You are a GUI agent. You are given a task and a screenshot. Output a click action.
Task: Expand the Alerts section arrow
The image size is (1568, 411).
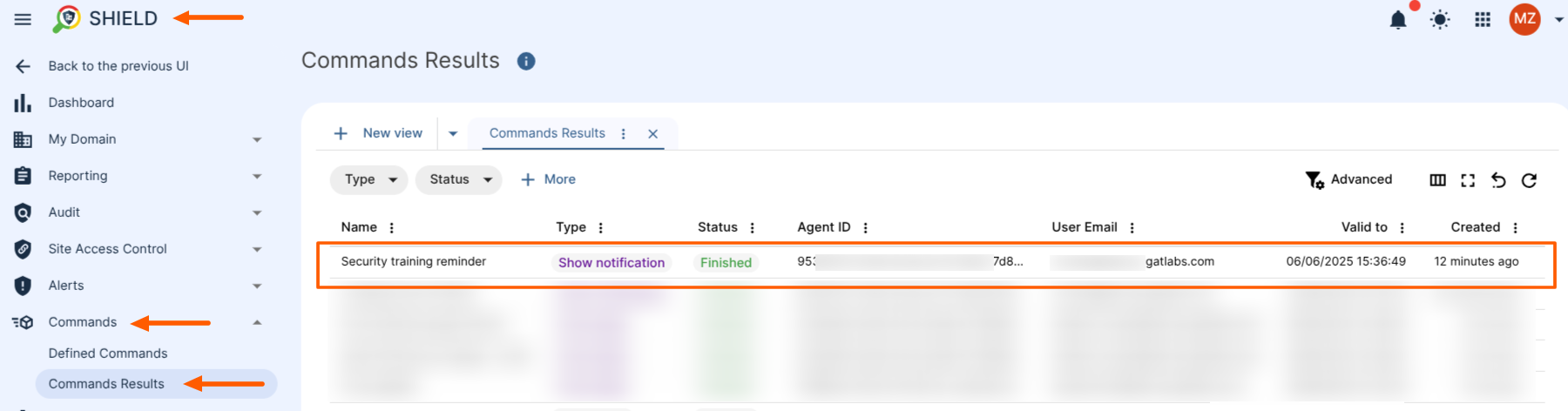coord(257,286)
